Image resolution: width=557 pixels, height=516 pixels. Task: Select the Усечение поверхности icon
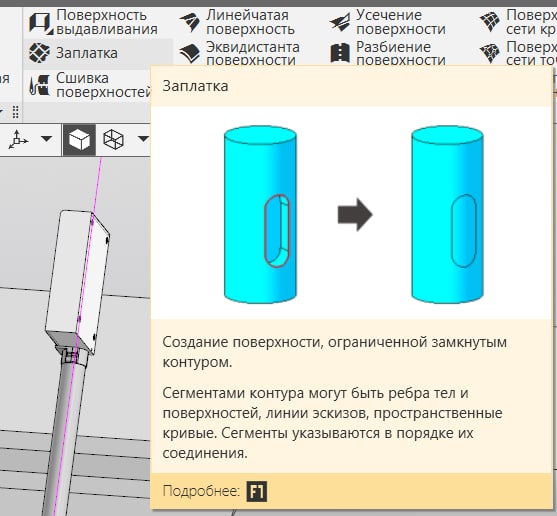(340, 22)
